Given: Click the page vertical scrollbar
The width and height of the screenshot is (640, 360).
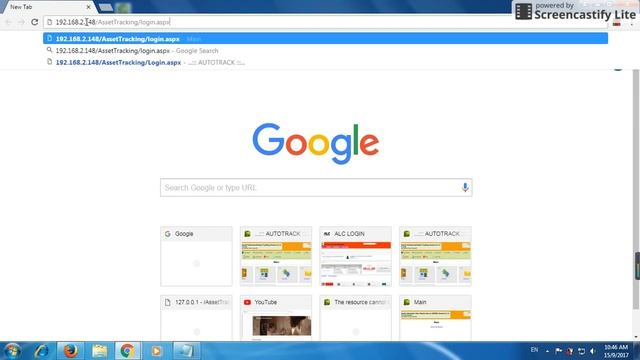Looking at the screenshot, I should pyautogui.click(x=636, y=190).
